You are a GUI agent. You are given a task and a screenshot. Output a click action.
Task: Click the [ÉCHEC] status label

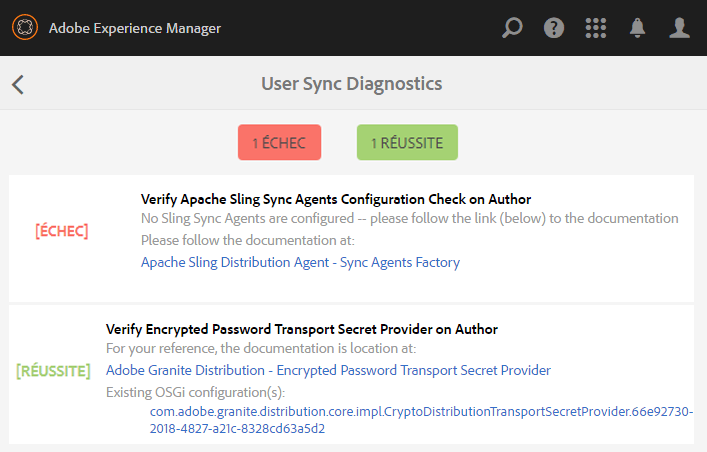62,231
